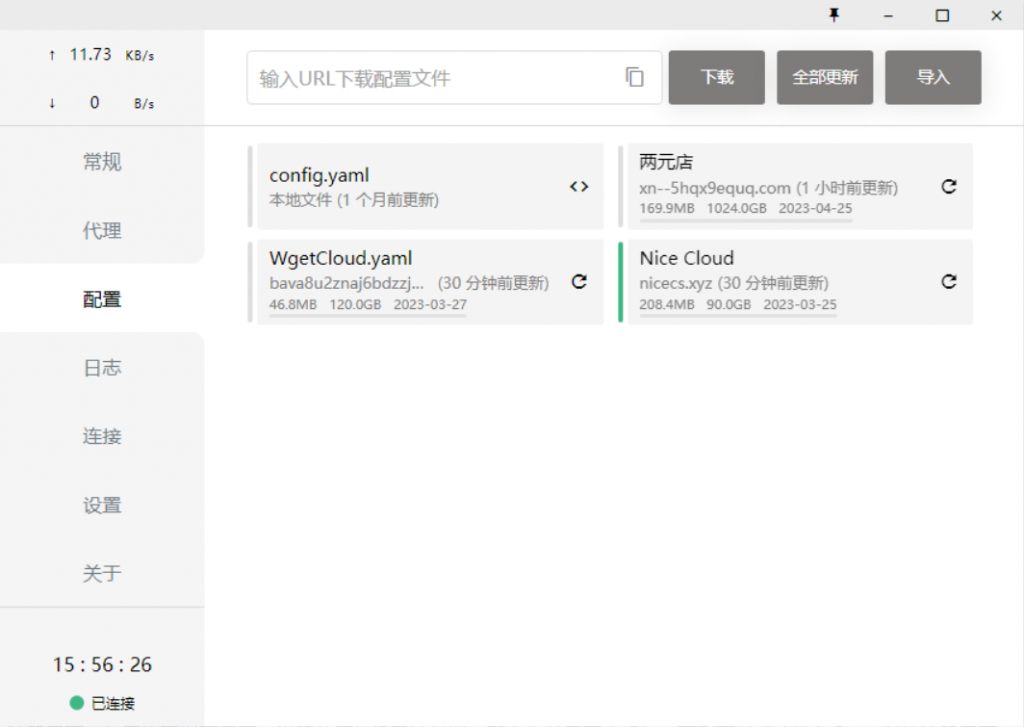Click the 导入 (Import) button

point(933,77)
